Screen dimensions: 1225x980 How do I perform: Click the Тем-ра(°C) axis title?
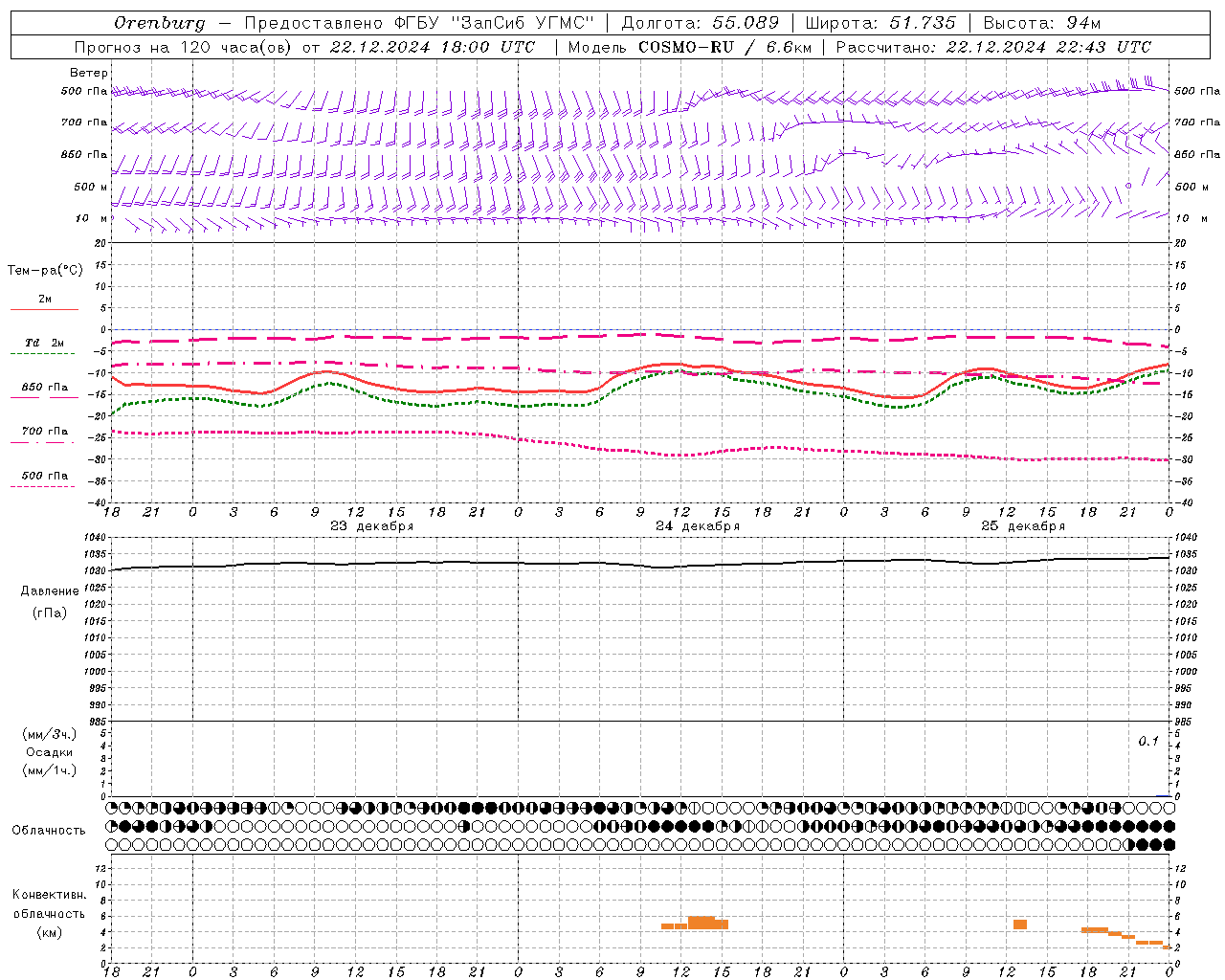[x=45, y=270]
